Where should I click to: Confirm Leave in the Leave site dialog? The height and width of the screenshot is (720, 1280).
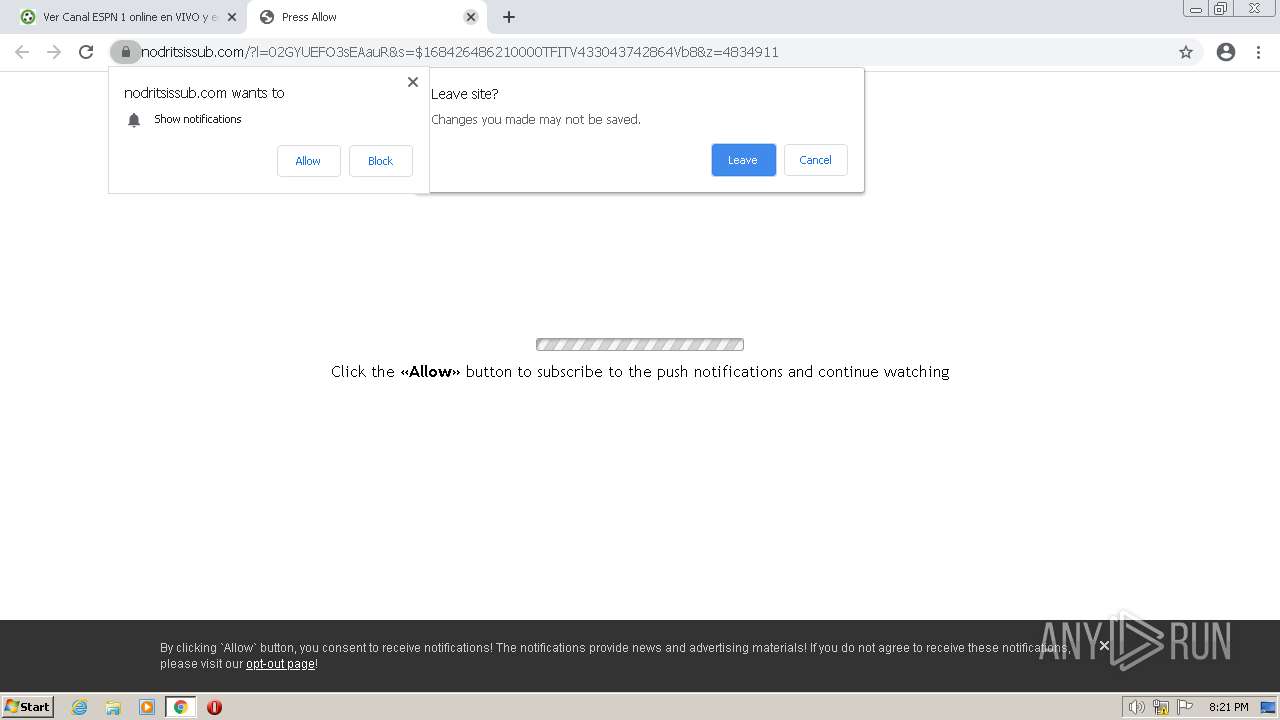743,160
